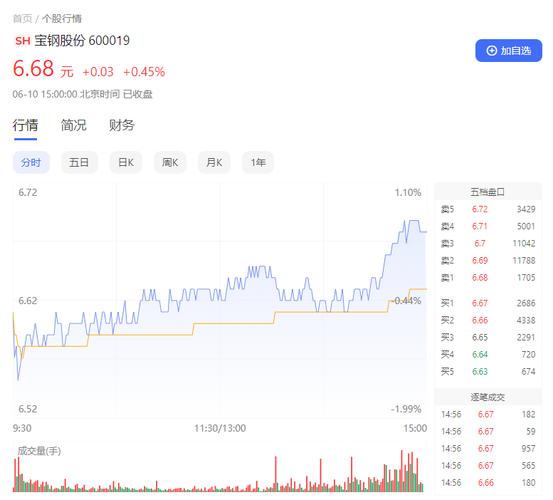The height and width of the screenshot is (500, 553).
Task: Click the 买1 row volume 2686
Action: click(x=526, y=303)
